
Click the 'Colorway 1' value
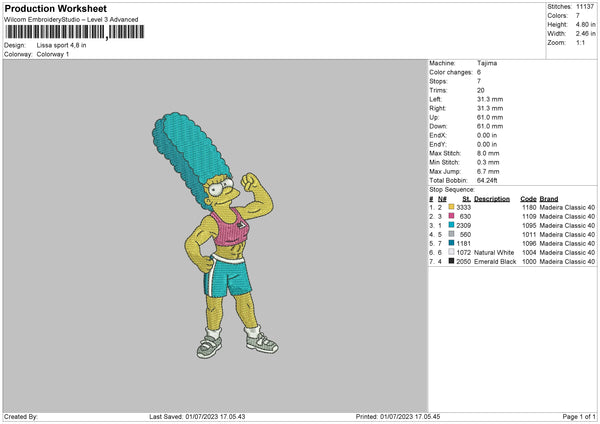coord(53,54)
